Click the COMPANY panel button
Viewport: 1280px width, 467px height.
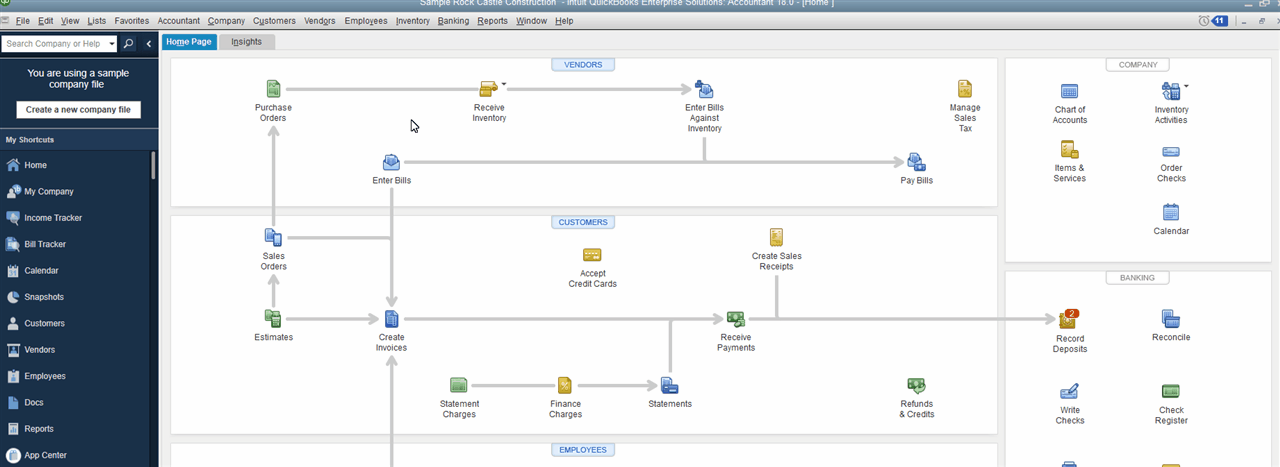coord(1138,64)
